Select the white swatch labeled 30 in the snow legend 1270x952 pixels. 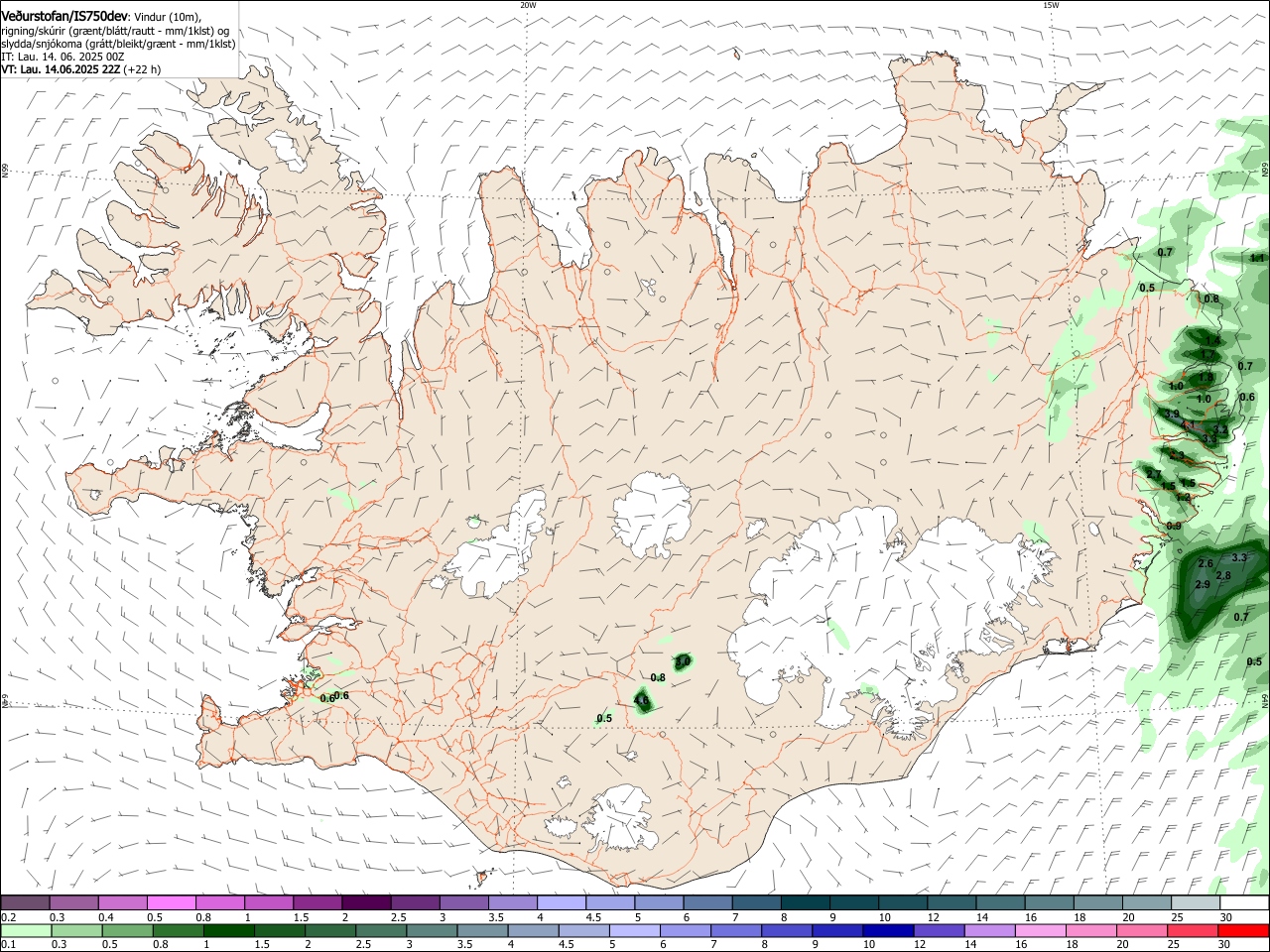tap(1243, 903)
